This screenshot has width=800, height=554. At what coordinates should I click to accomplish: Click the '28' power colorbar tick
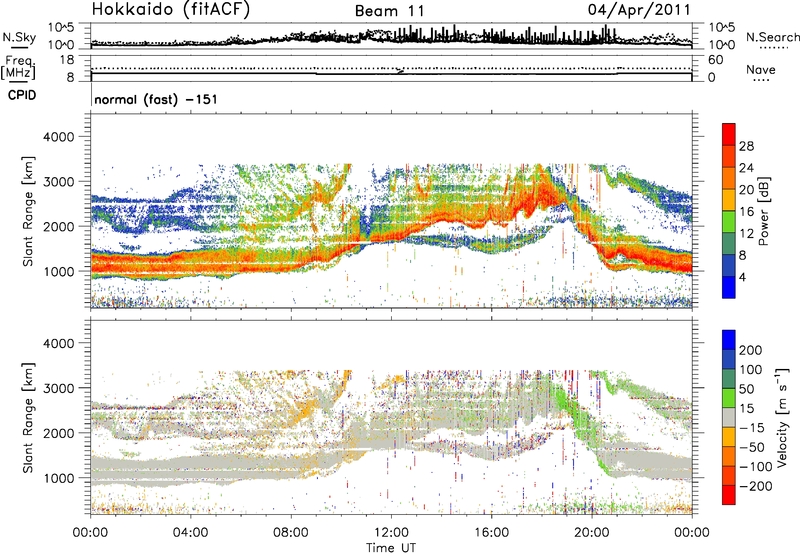(x=746, y=146)
